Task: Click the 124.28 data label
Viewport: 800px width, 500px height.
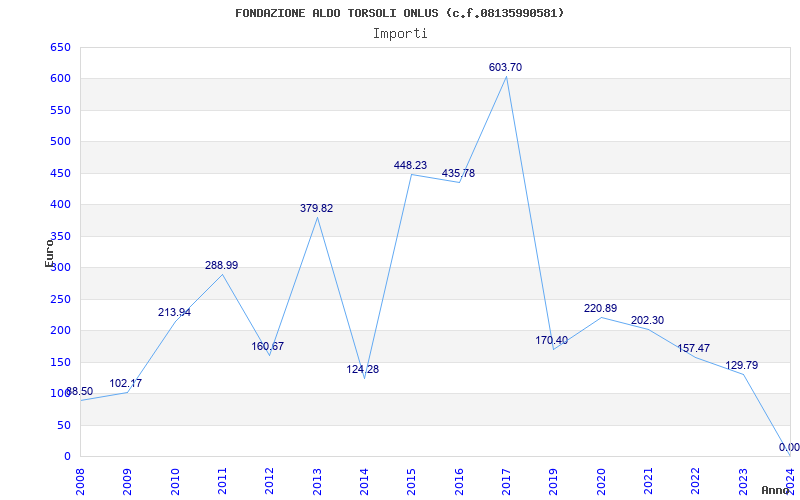Action: pyautogui.click(x=363, y=369)
